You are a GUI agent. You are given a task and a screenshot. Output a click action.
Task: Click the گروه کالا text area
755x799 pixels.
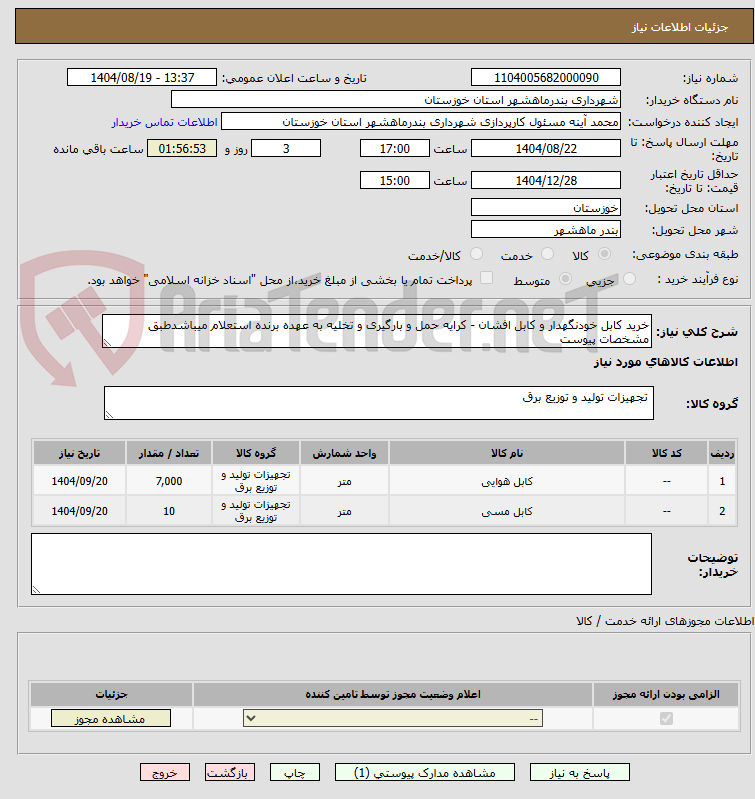(x=379, y=403)
